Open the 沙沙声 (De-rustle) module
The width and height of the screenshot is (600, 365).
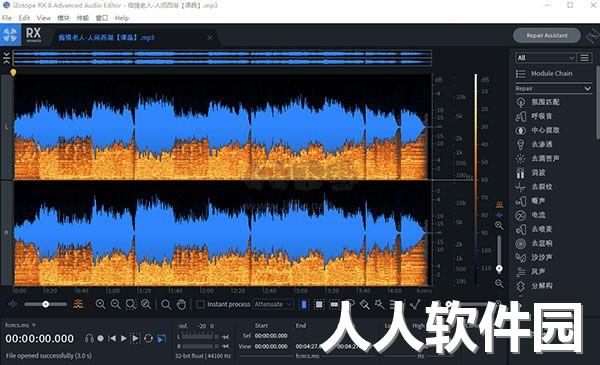[x=534, y=257]
